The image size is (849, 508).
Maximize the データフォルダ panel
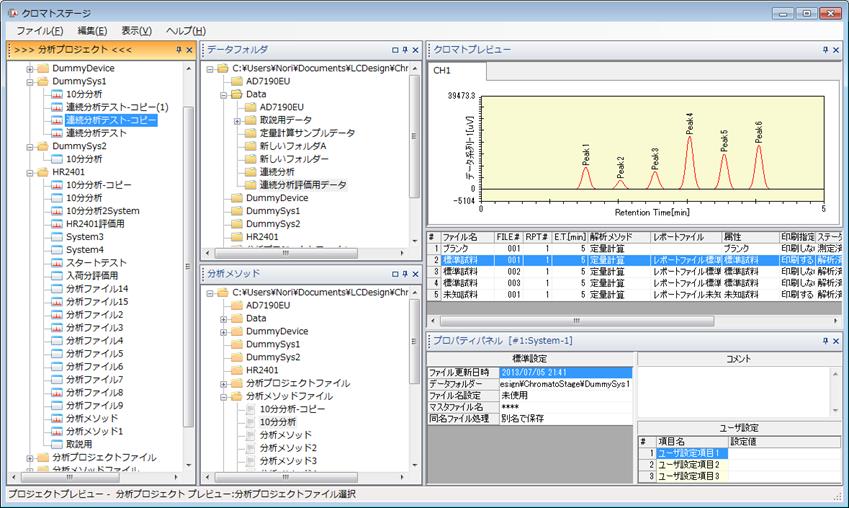[395, 49]
